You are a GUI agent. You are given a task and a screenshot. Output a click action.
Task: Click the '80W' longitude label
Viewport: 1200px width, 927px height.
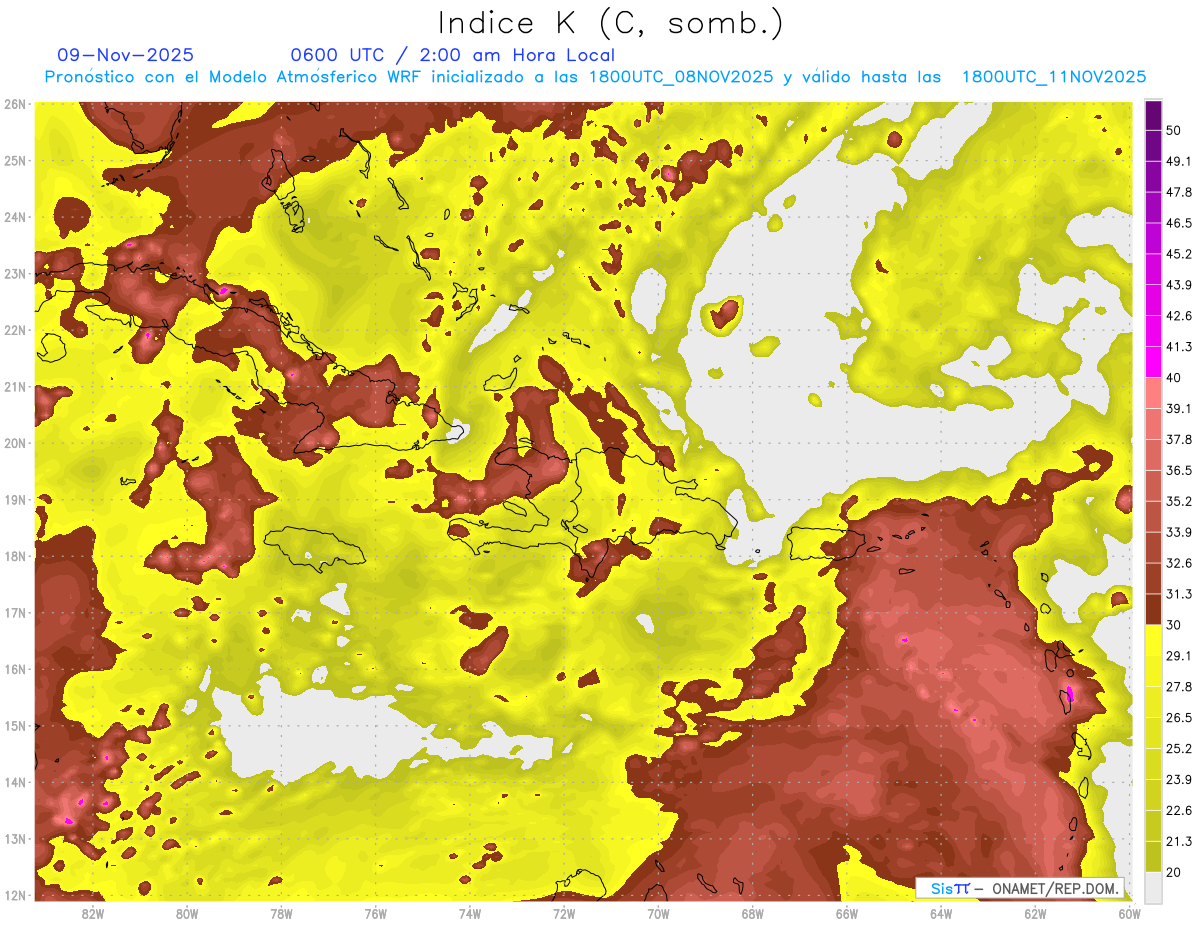point(187,913)
